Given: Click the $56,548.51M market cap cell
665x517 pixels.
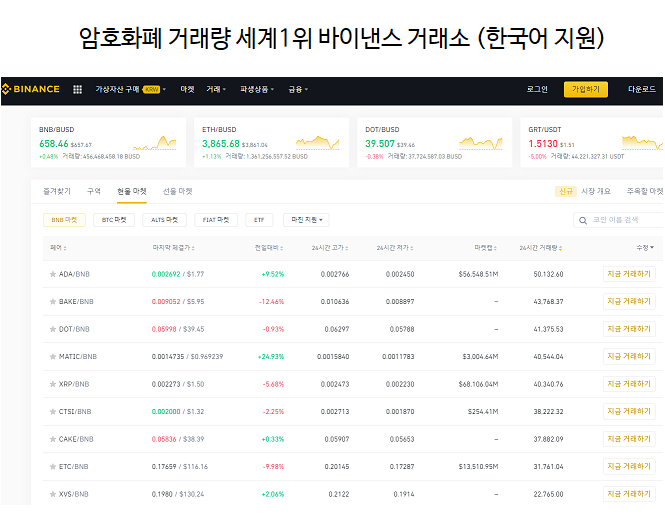Looking at the screenshot, I should (478, 274).
